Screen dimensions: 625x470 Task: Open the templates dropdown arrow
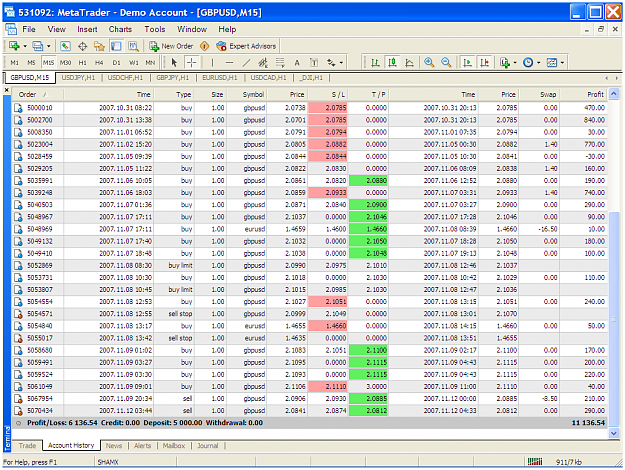[562, 63]
